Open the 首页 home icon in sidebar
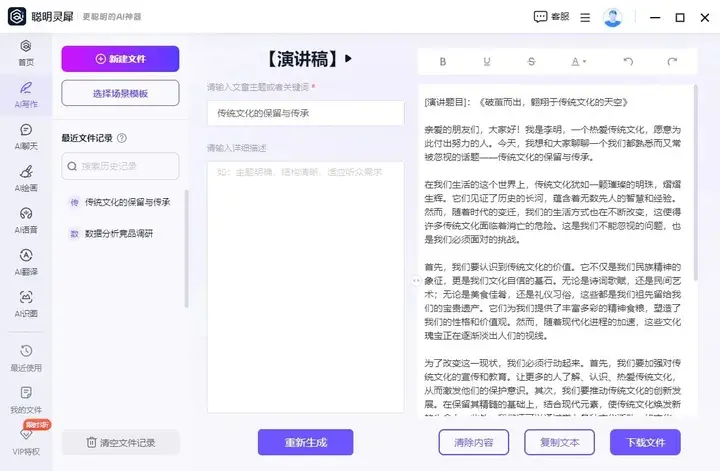The width and height of the screenshot is (720, 471). (x=25, y=52)
